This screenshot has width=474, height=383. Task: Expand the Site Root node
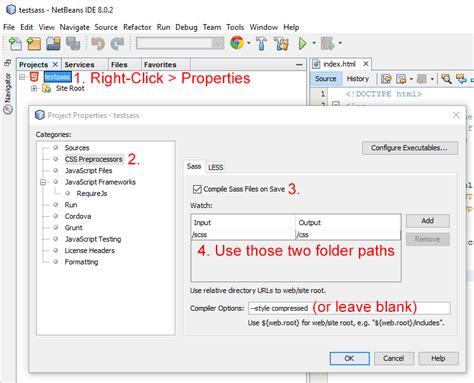click(34, 88)
